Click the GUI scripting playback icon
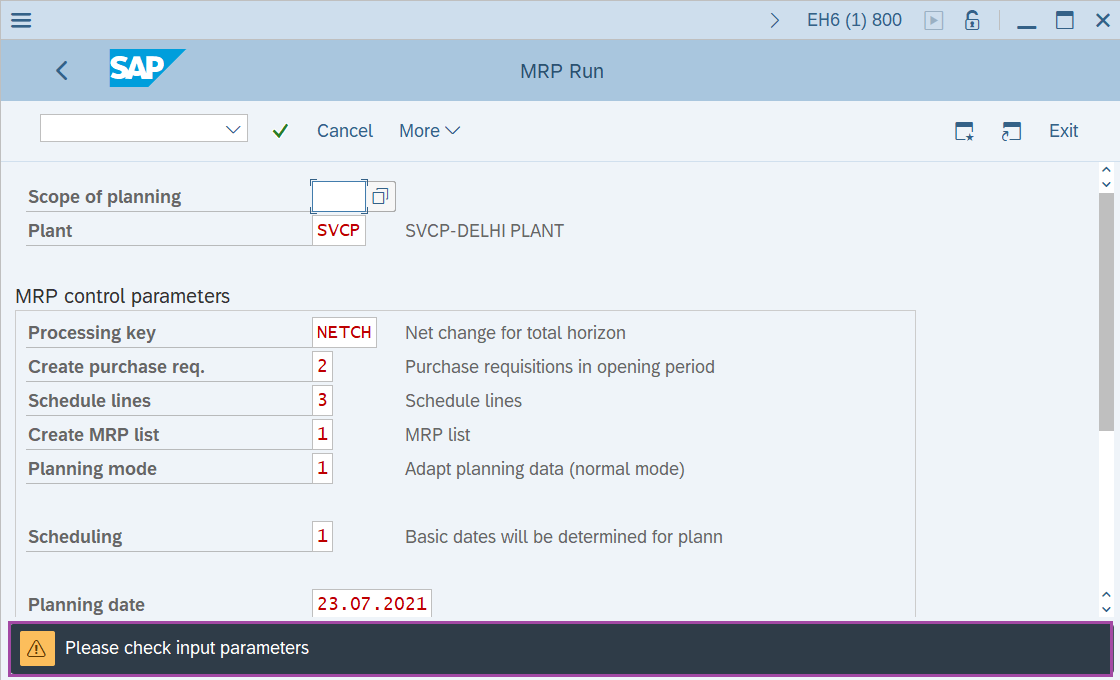 pos(933,19)
